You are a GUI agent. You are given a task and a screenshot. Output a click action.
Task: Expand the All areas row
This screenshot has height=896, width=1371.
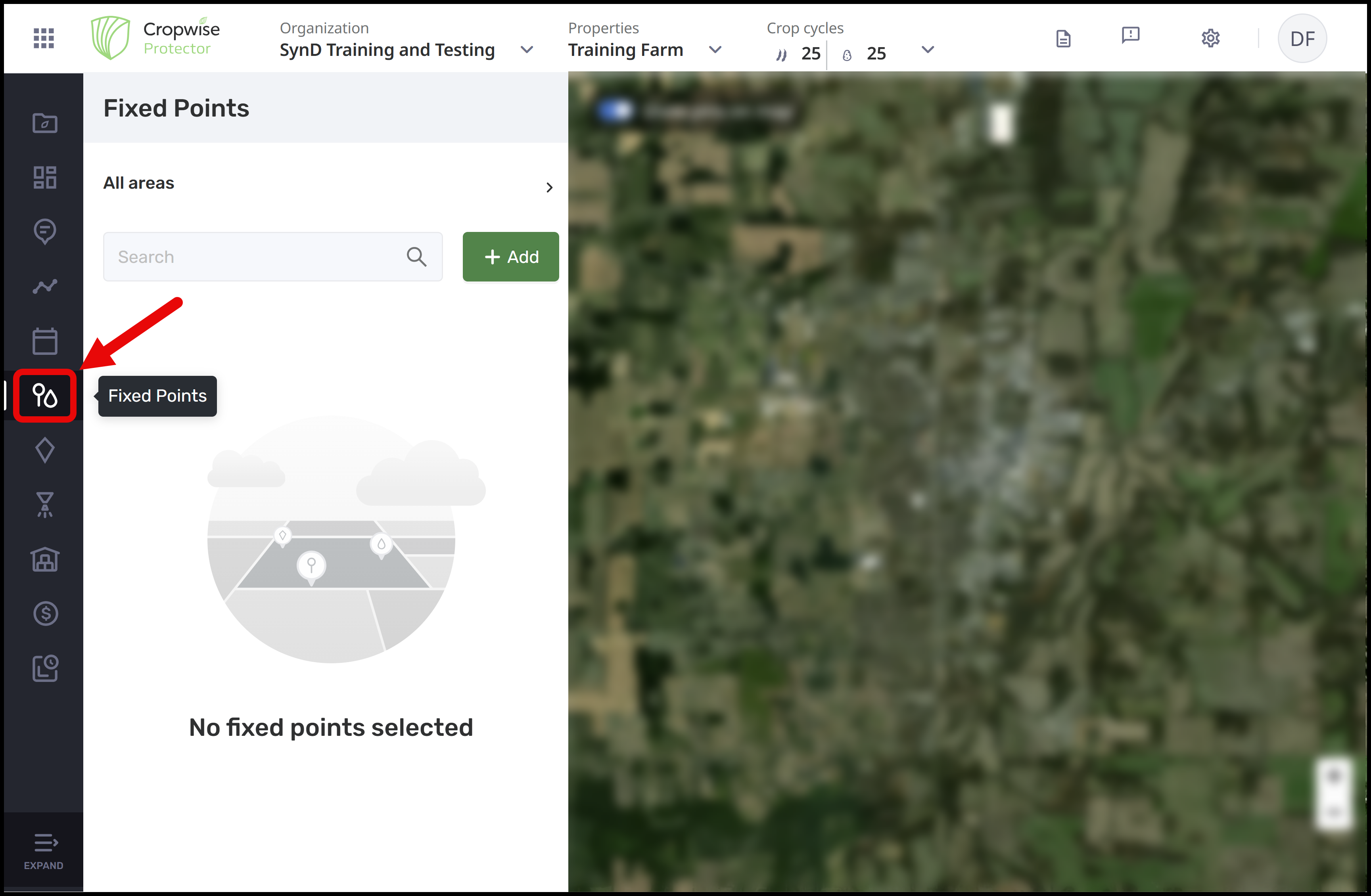click(548, 187)
